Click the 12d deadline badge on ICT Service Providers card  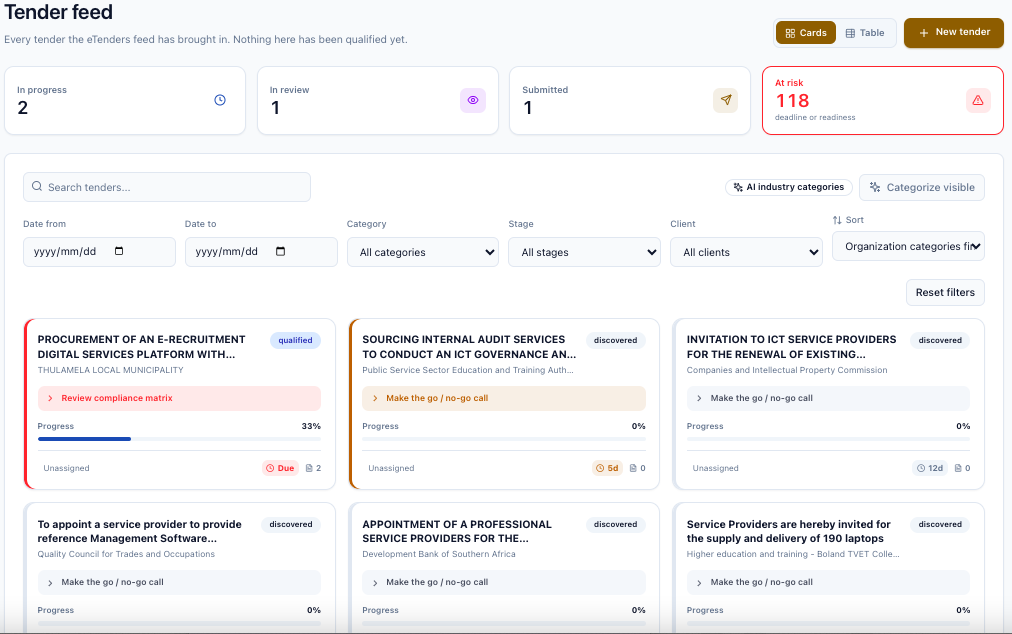click(x=931, y=468)
